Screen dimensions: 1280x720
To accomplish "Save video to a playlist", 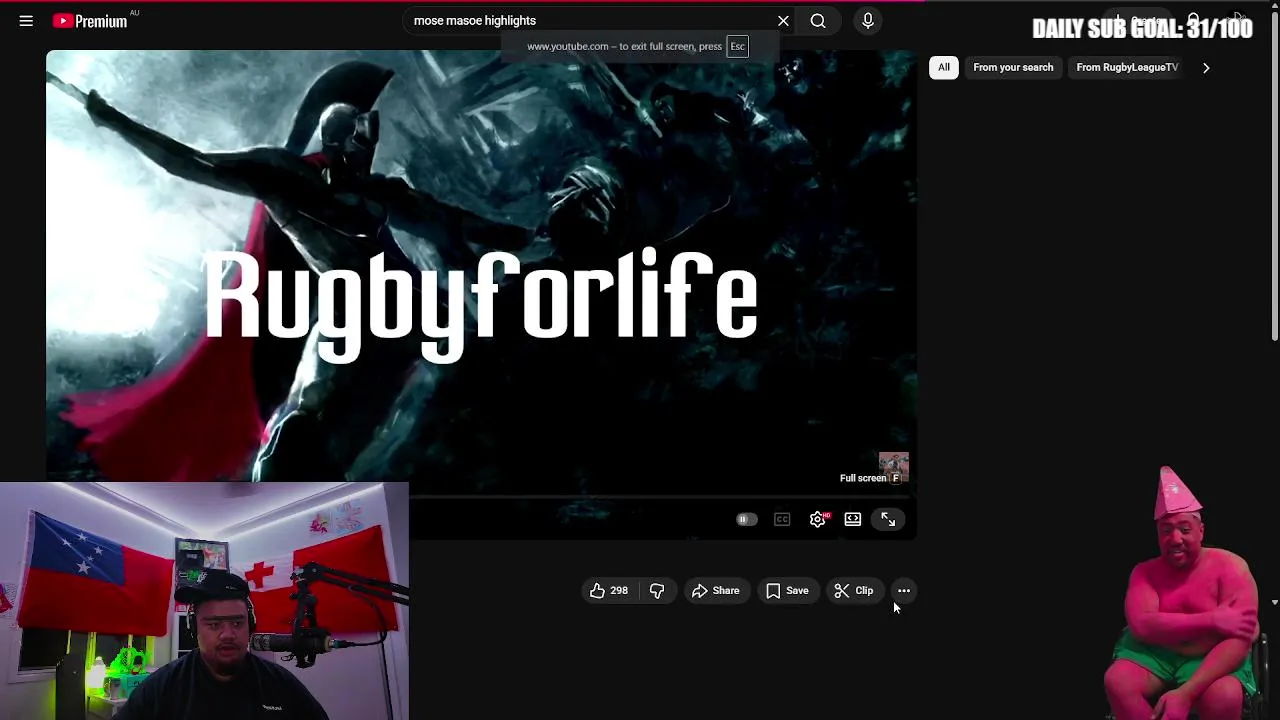I will tap(787, 591).
